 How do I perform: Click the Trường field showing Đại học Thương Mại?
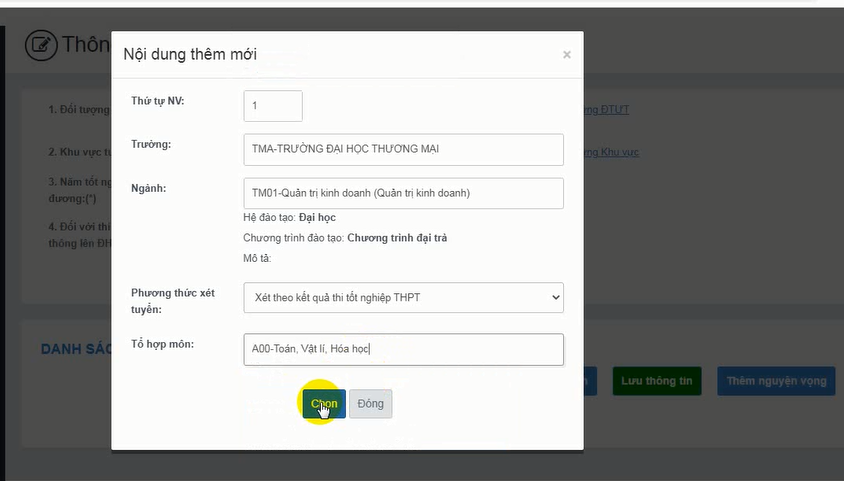click(403, 149)
